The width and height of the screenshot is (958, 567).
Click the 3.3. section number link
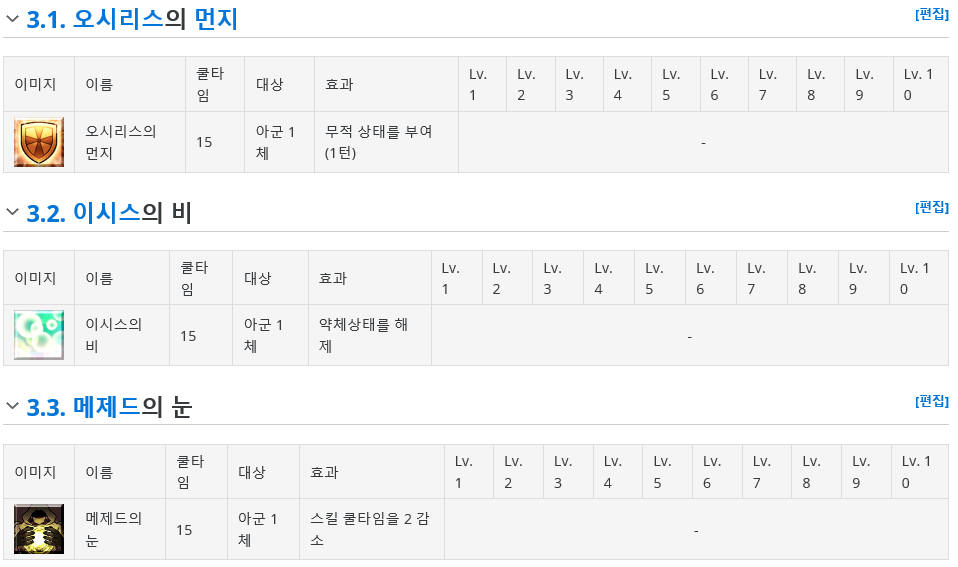pyautogui.click(x=46, y=406)
